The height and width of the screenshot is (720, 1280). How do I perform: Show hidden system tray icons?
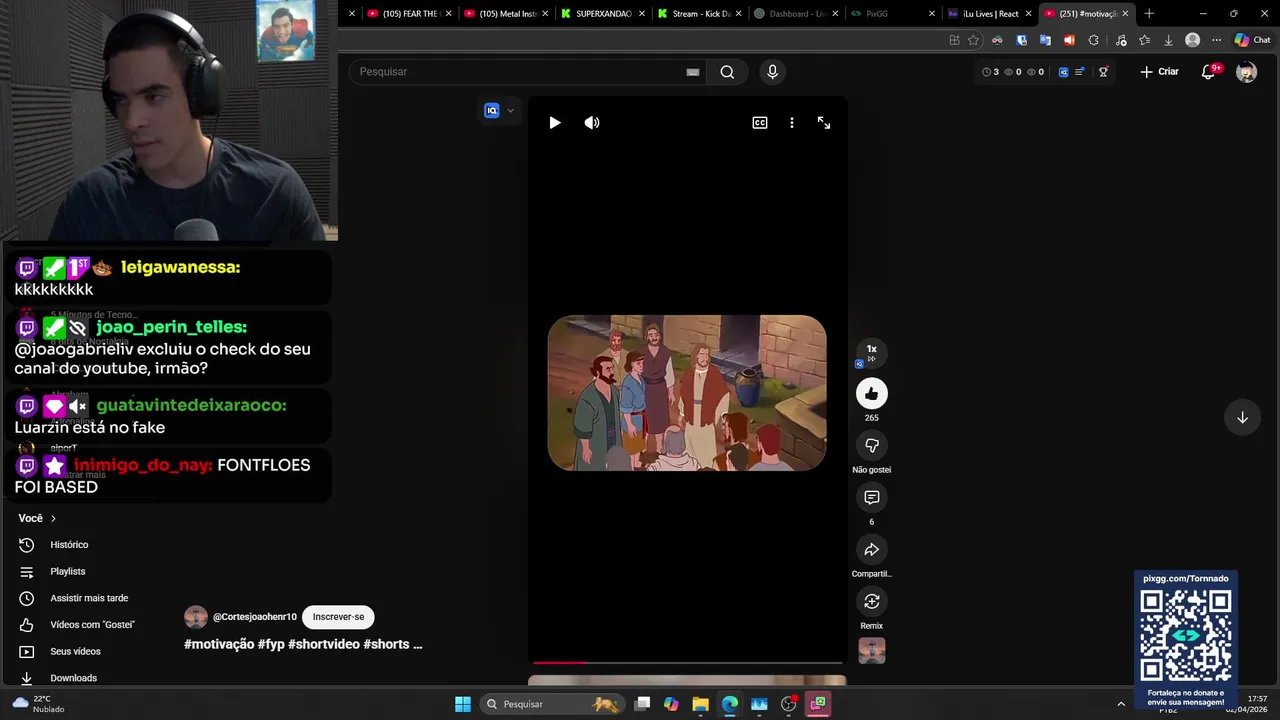tap(1120, 704)
